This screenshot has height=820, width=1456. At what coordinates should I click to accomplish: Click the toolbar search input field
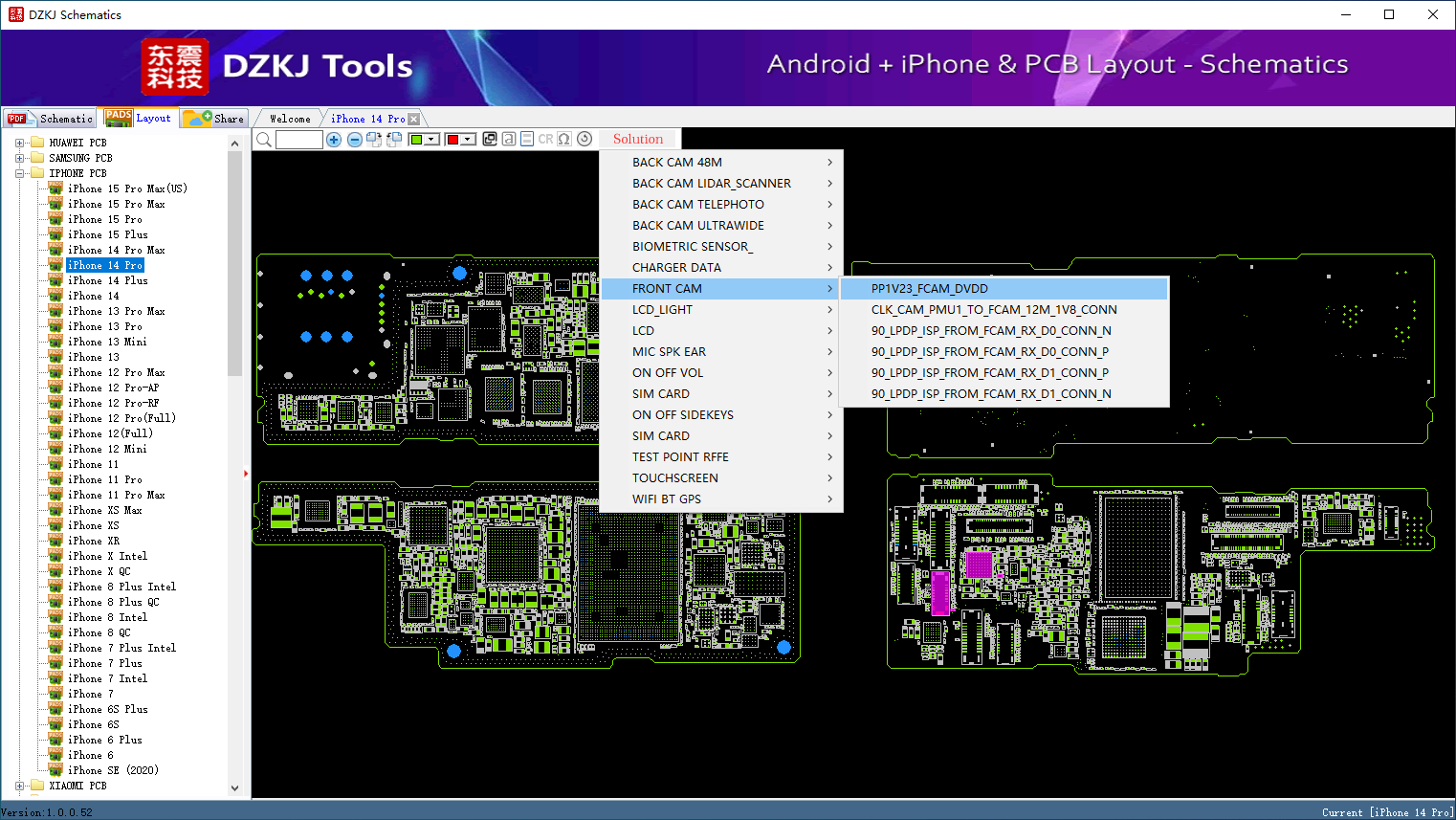pyautogui.click(x=299, y=140)
